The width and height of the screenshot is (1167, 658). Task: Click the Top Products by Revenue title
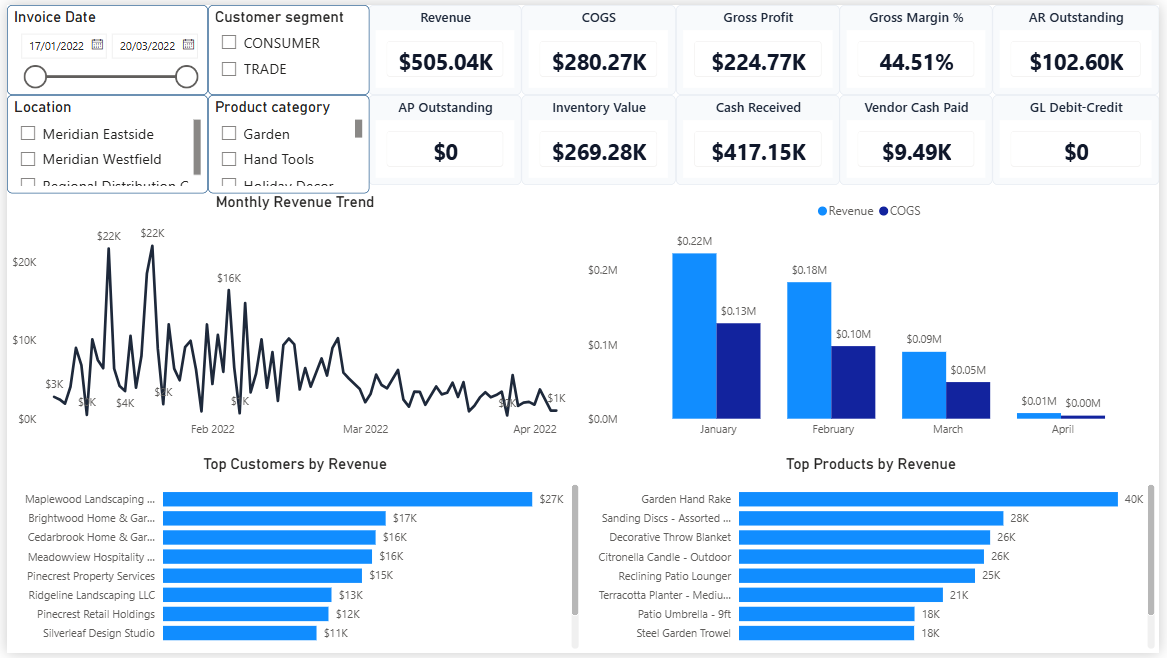tap(871, 464)
